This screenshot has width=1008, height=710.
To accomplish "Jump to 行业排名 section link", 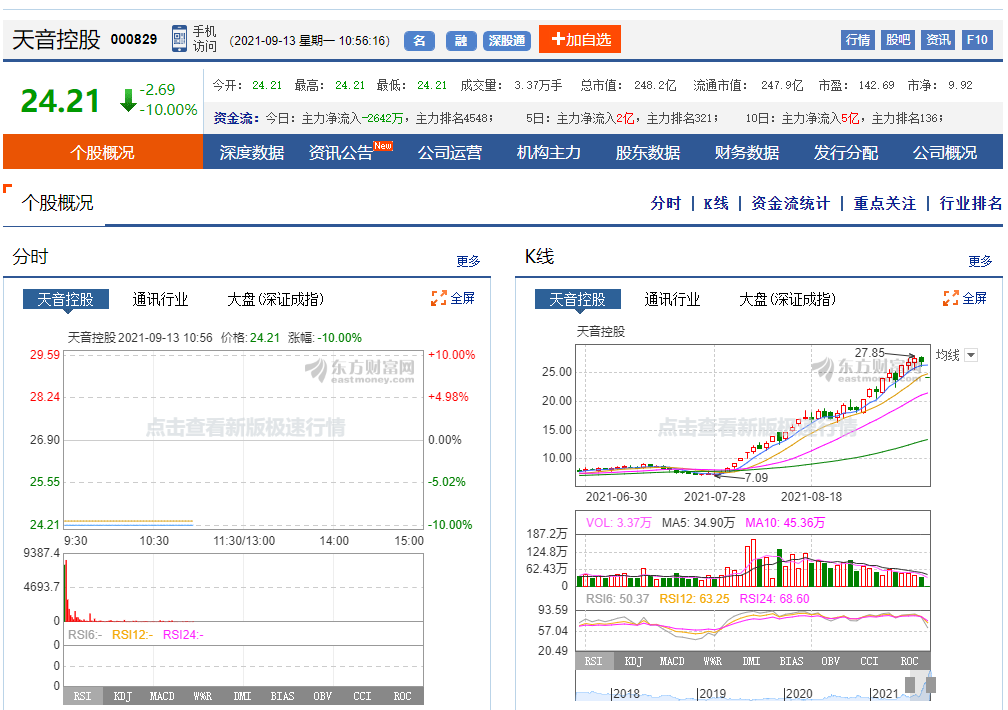I will [x=971, y=203].
